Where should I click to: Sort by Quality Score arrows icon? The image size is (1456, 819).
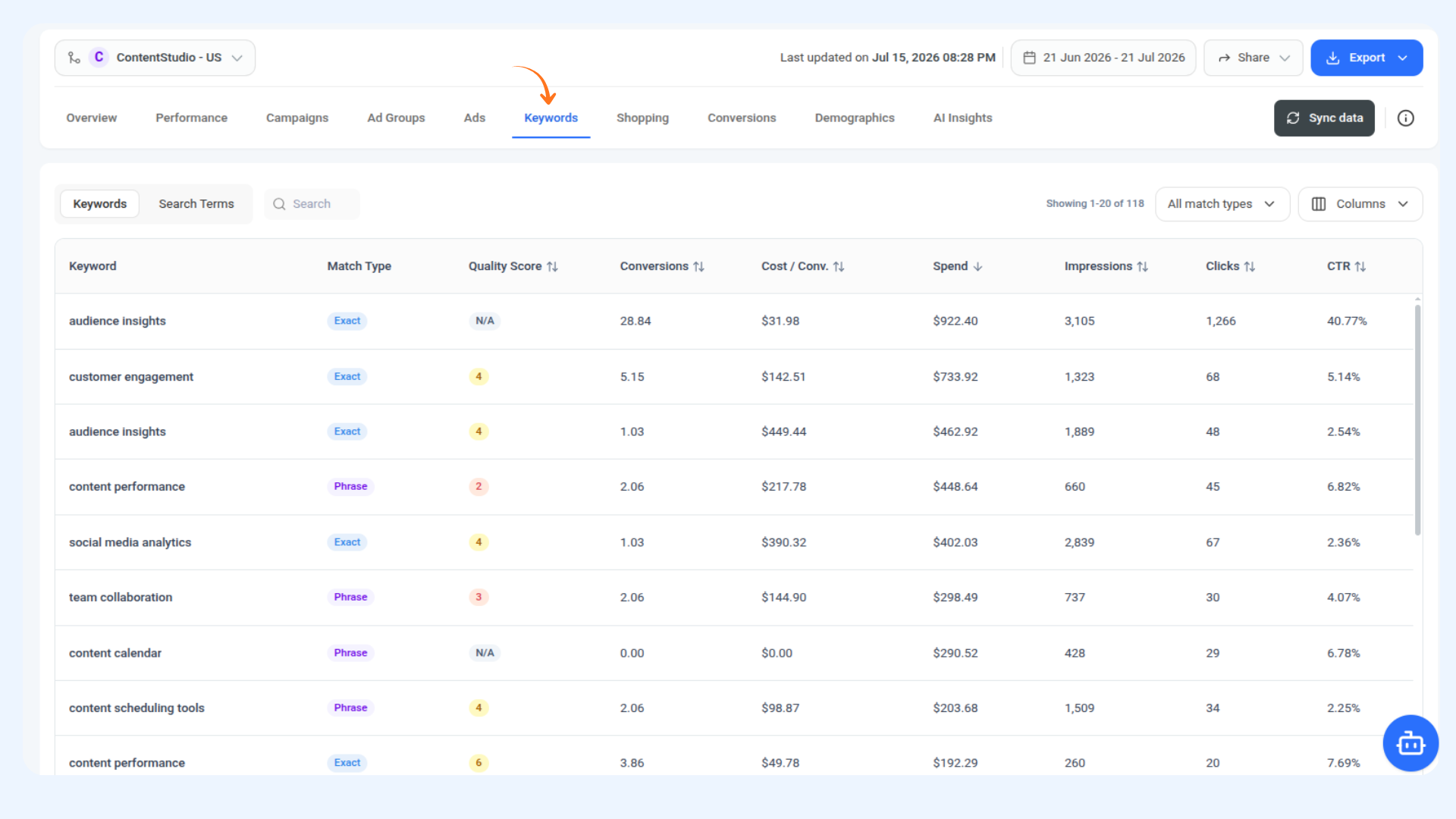(x=552, y=267)
